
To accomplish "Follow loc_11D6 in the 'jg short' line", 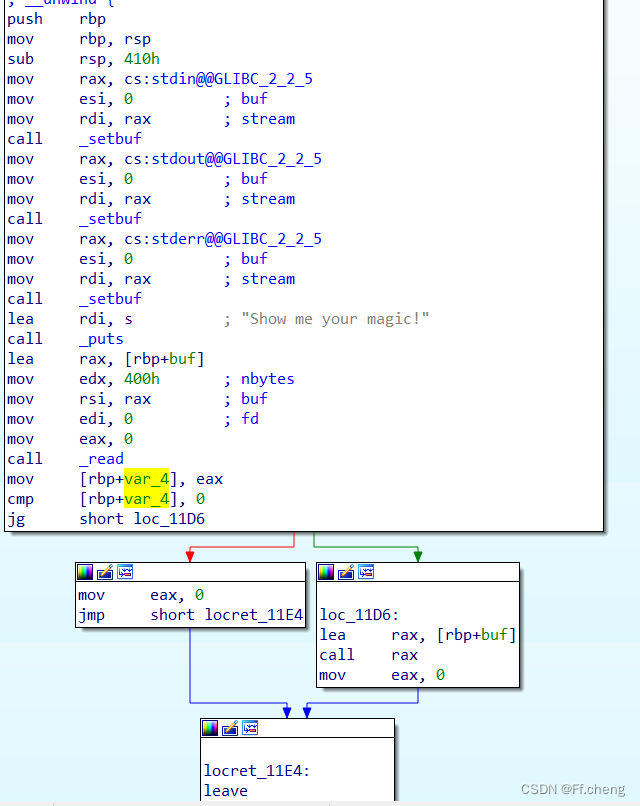I will click(x=169, y=519).
